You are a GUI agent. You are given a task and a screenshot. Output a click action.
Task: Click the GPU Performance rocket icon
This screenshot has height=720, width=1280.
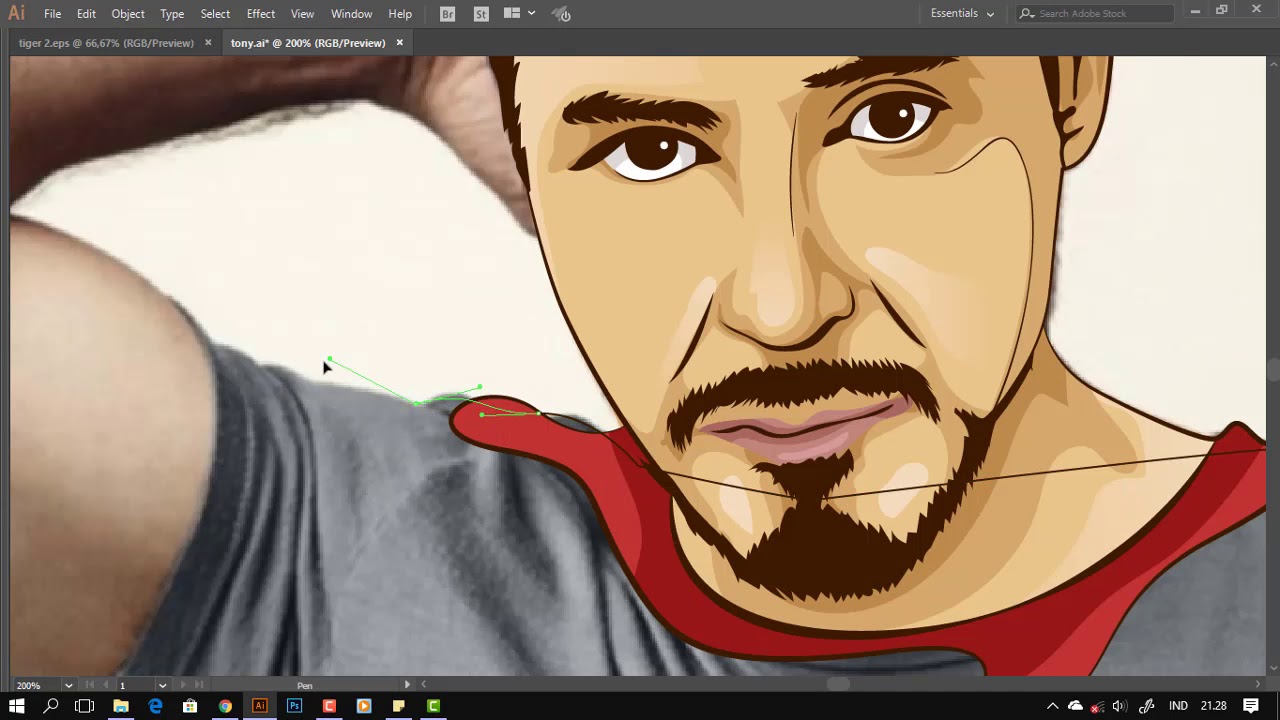560,13
